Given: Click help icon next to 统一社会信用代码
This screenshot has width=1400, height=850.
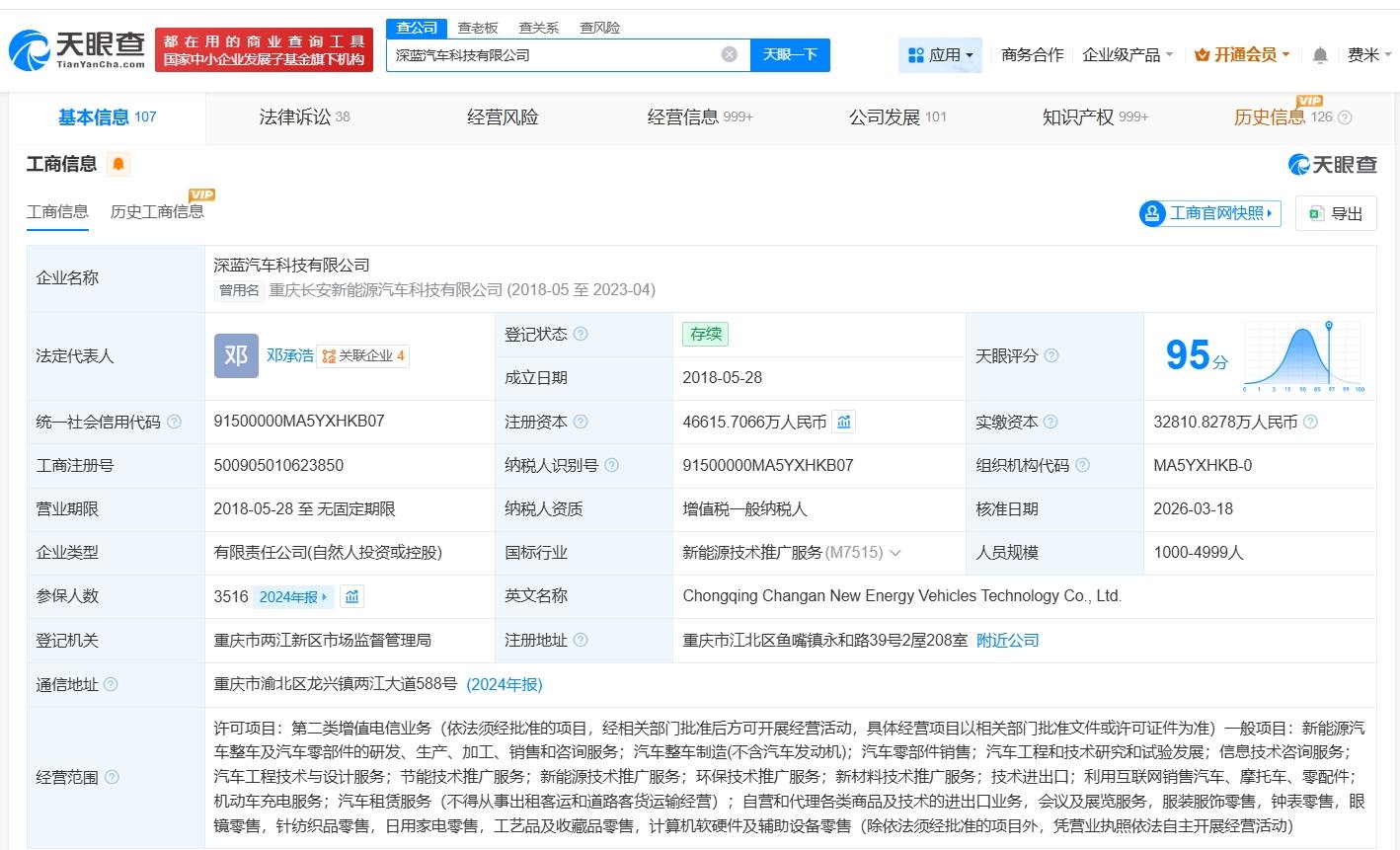Looking at the screenshot, I should click(175, 423).
